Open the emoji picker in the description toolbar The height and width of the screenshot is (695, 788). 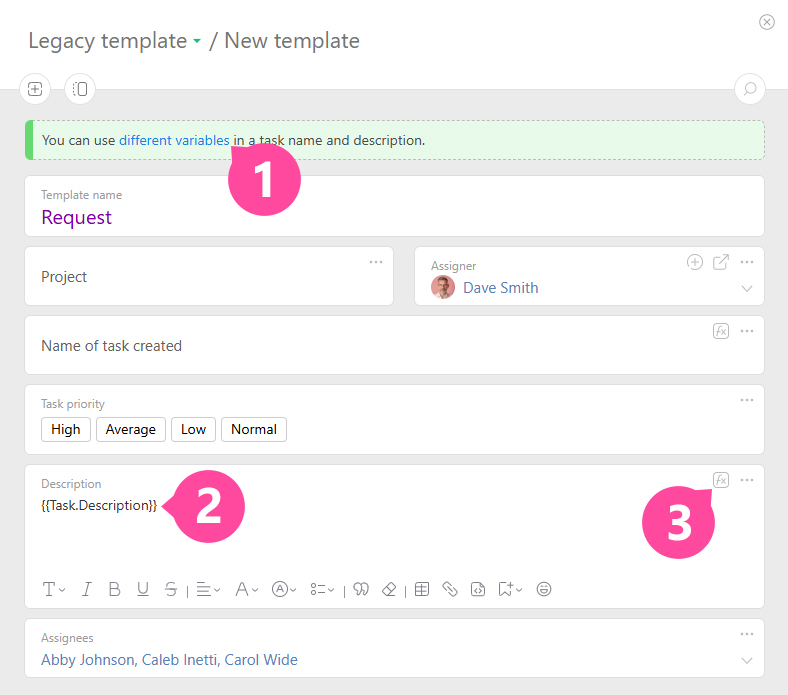tap(544, 589)
